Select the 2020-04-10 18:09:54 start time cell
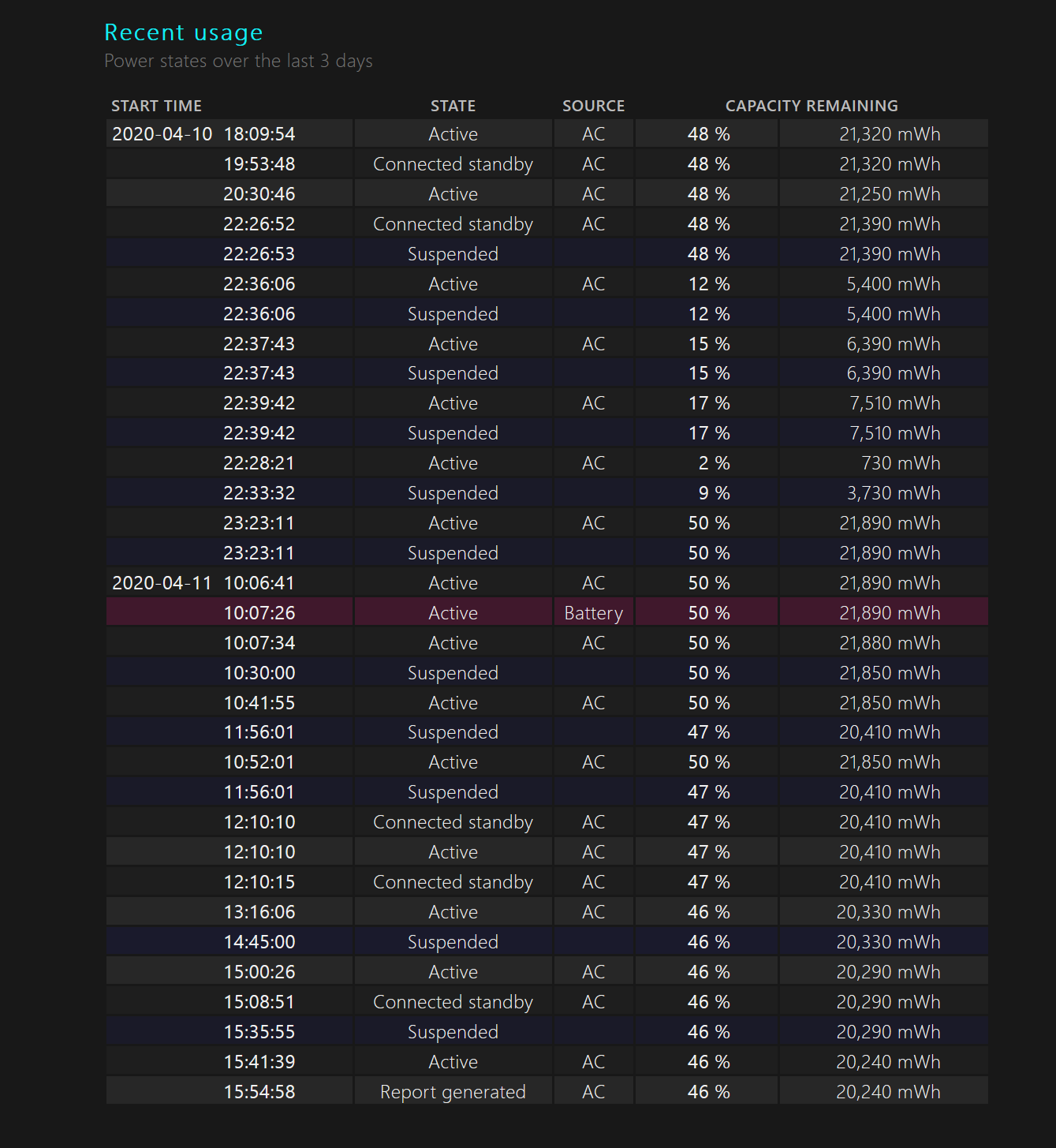The image size is (1056, 1148). coord(229,134)
